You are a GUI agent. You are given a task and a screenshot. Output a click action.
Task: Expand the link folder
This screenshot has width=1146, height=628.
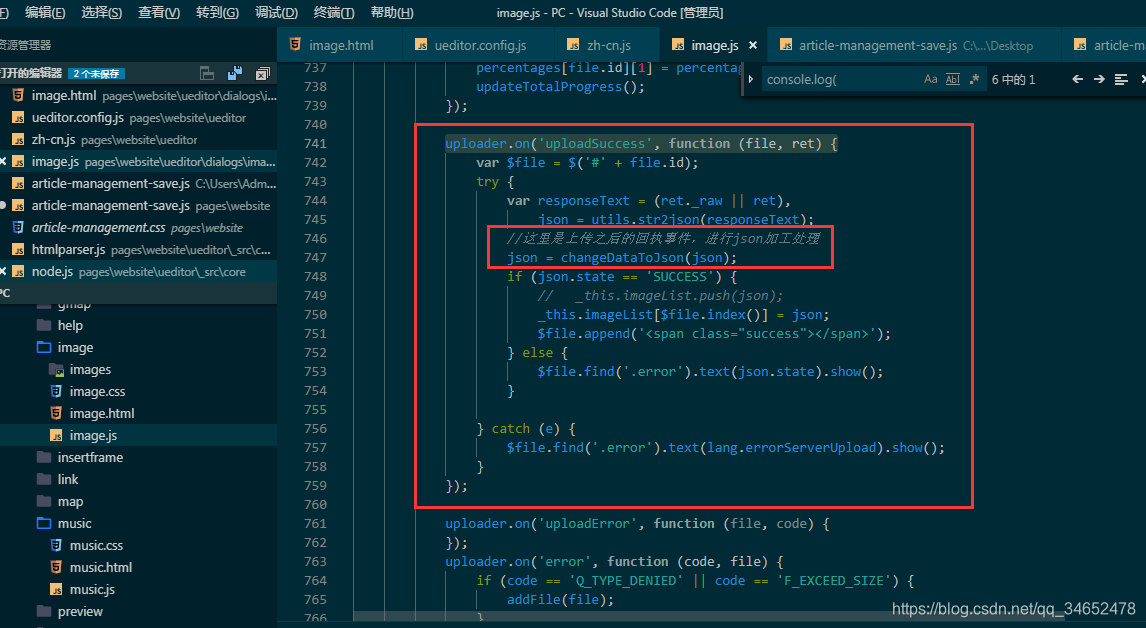138,479
